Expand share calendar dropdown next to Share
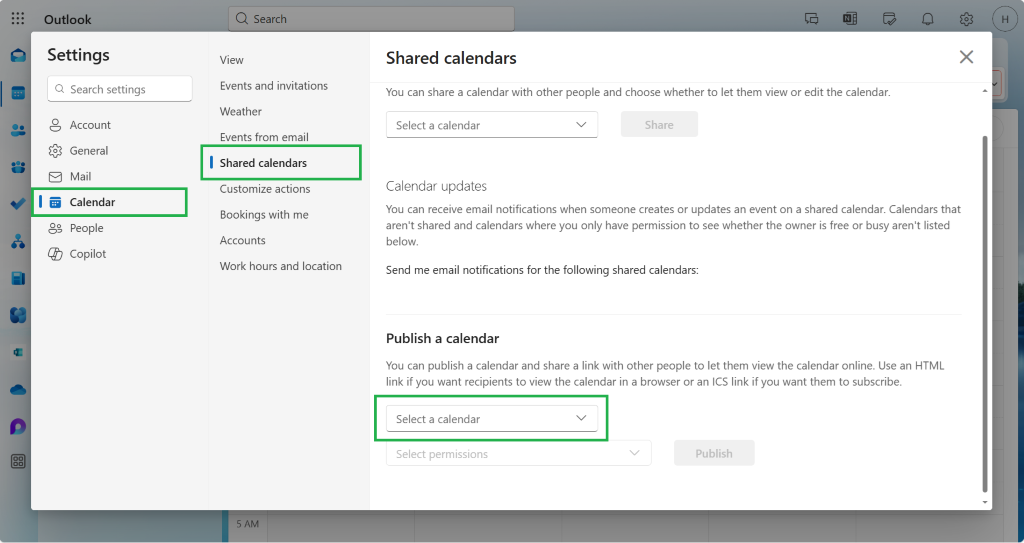This screenshot has width=1024, height=543. coord(492,125)
